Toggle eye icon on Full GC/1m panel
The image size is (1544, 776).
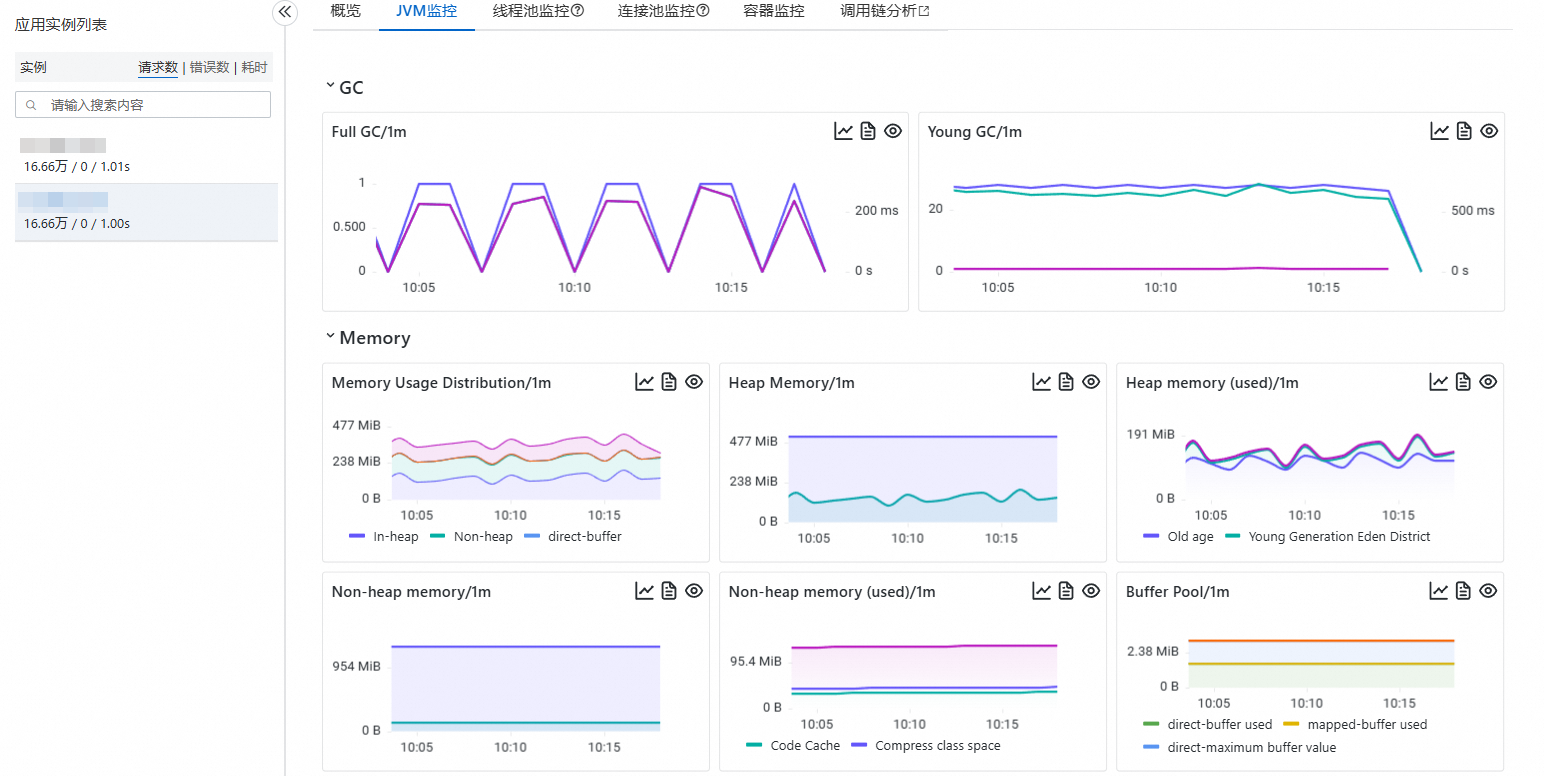[893, 131]
